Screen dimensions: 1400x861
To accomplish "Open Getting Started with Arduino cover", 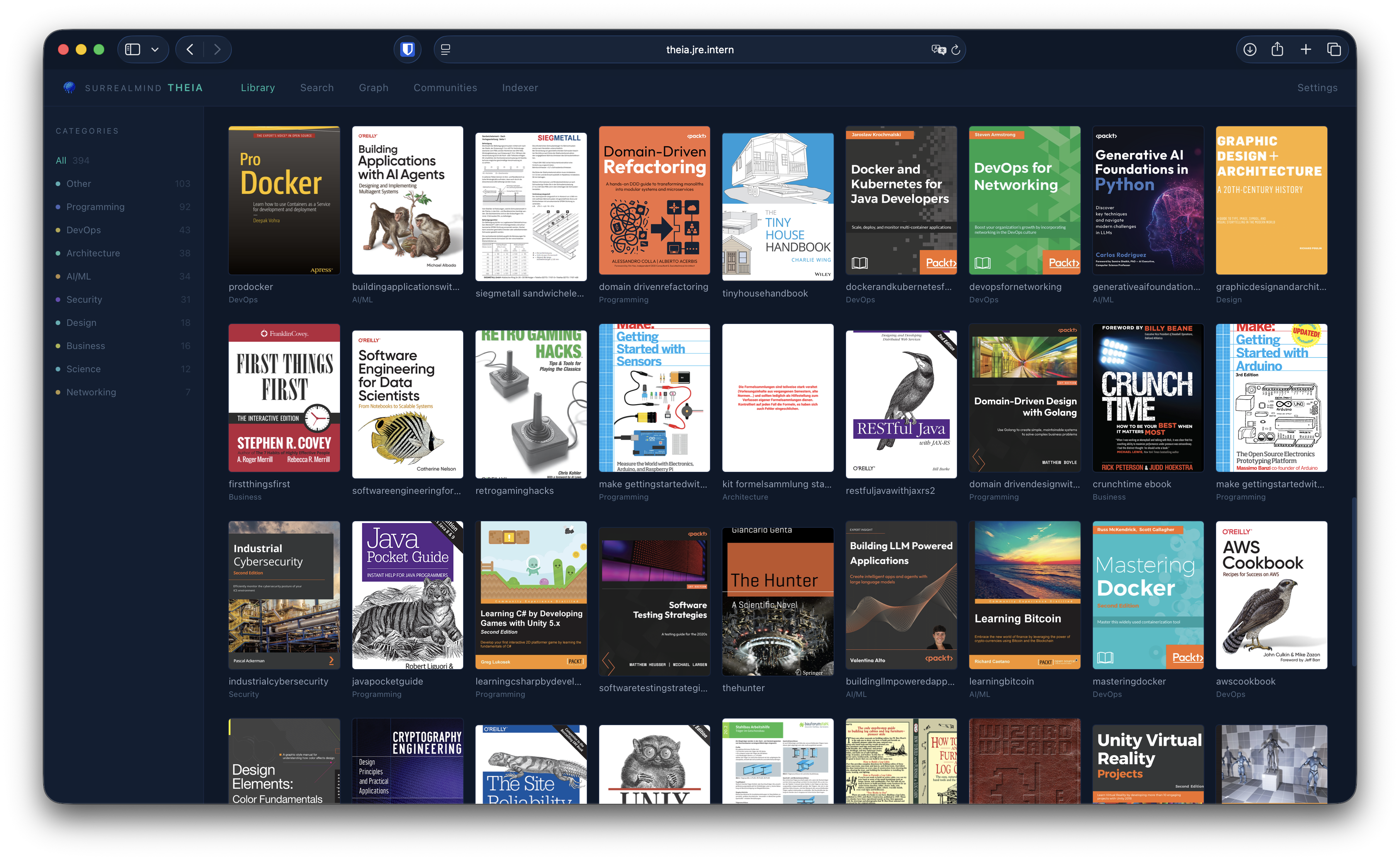I will (1271, 398).
